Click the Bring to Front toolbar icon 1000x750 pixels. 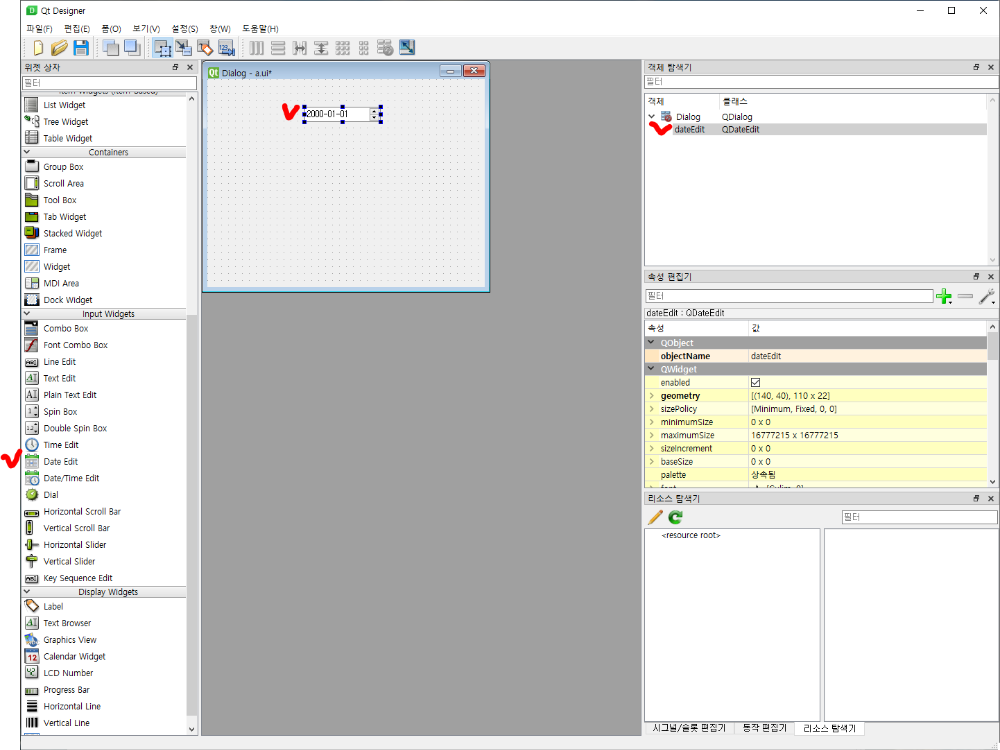pos(132,48)
